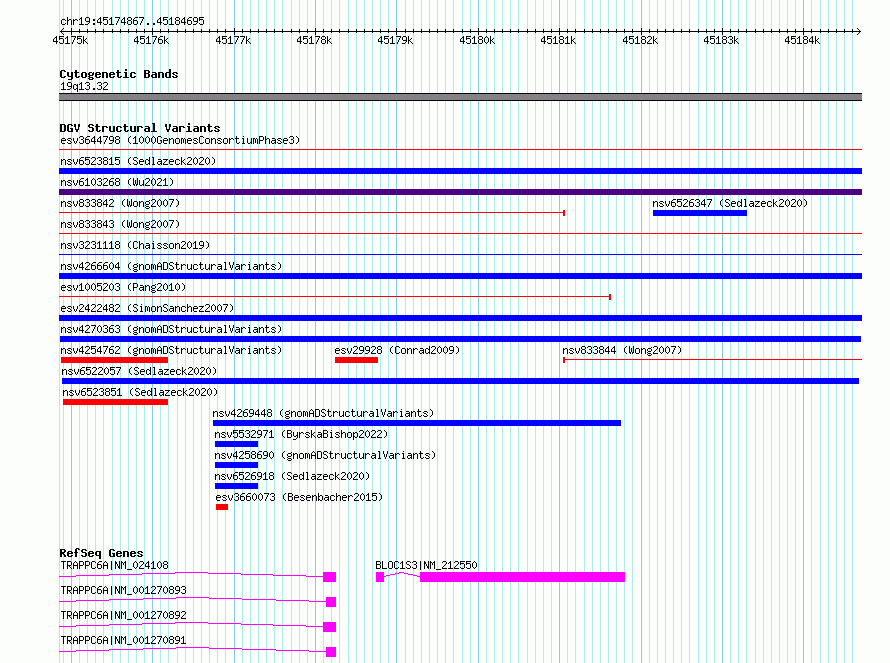Select the 19q13.32 band label
Viewport: 890px width, 663px height.
(84, 86)
